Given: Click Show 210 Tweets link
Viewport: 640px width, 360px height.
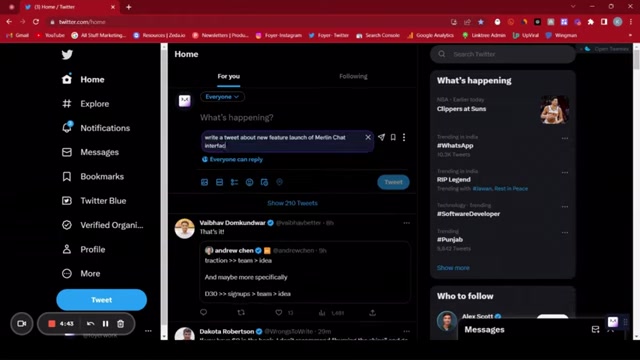Looking at the screenshot, I should point(292,203).
